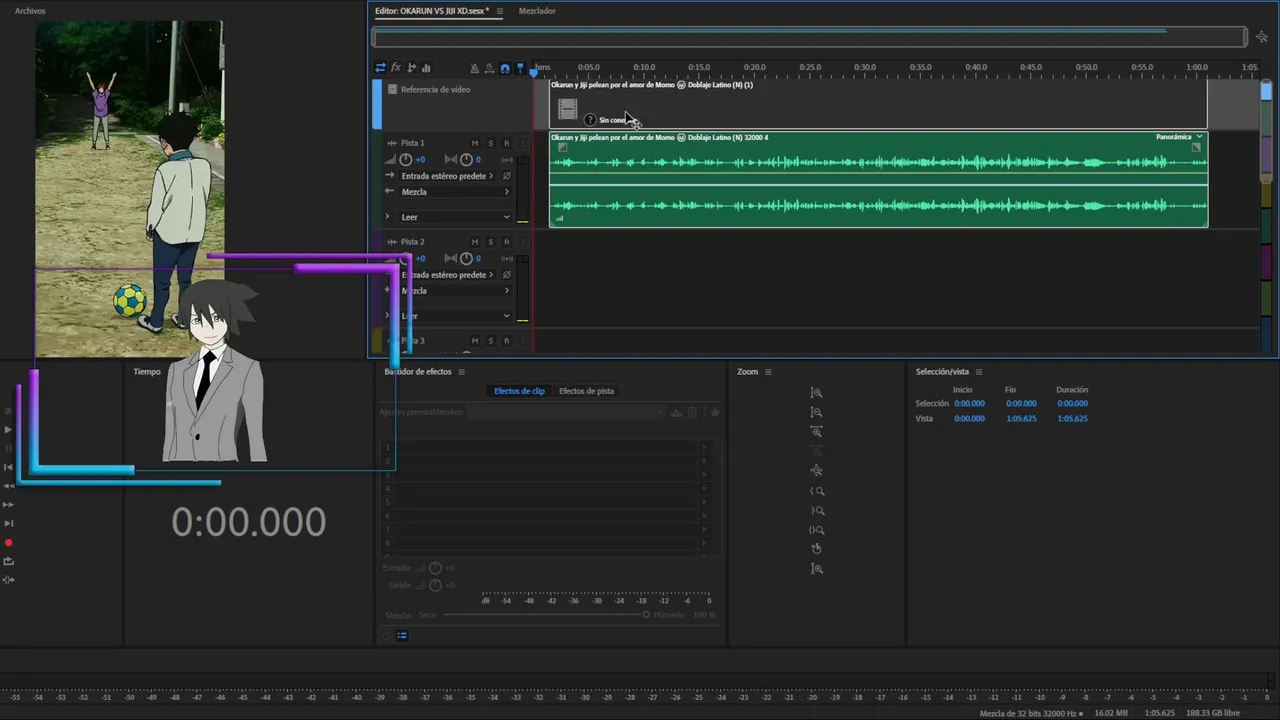This screenshot has height=720, width=1280.
Task: Select the Efectos de pista tab
Action: [586, 391]
